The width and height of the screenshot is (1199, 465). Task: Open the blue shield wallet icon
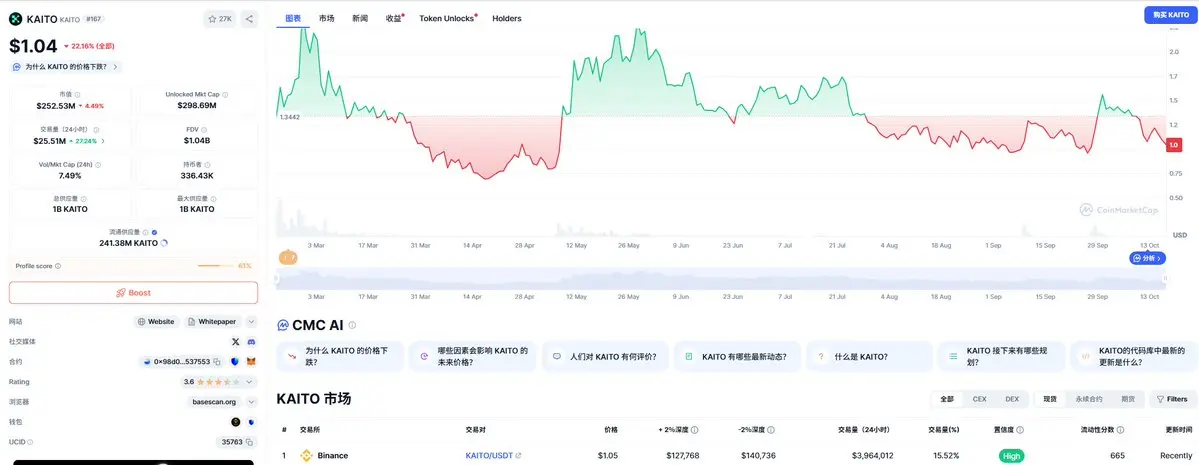click(252, 422)
